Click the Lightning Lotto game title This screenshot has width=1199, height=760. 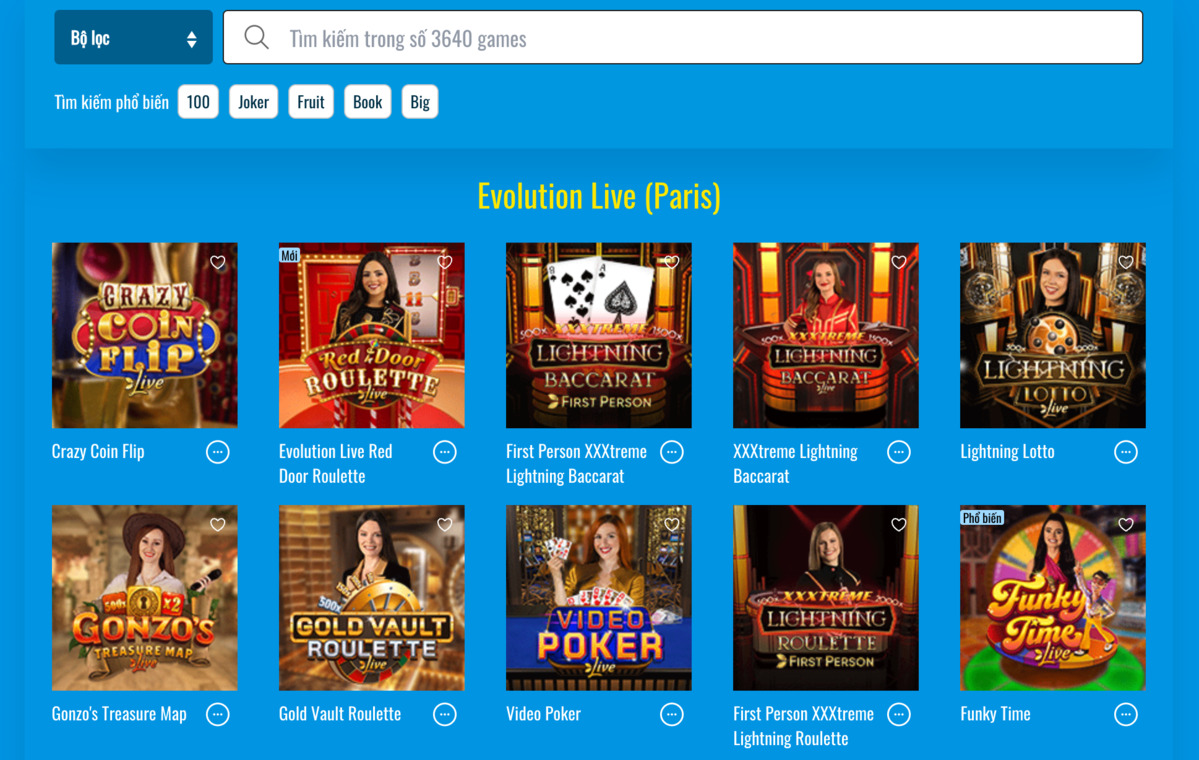point(1007,451)
